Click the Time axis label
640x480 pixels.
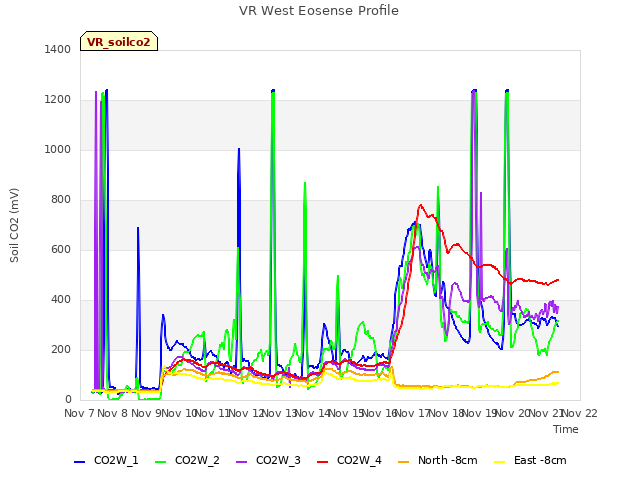[566, 429]
